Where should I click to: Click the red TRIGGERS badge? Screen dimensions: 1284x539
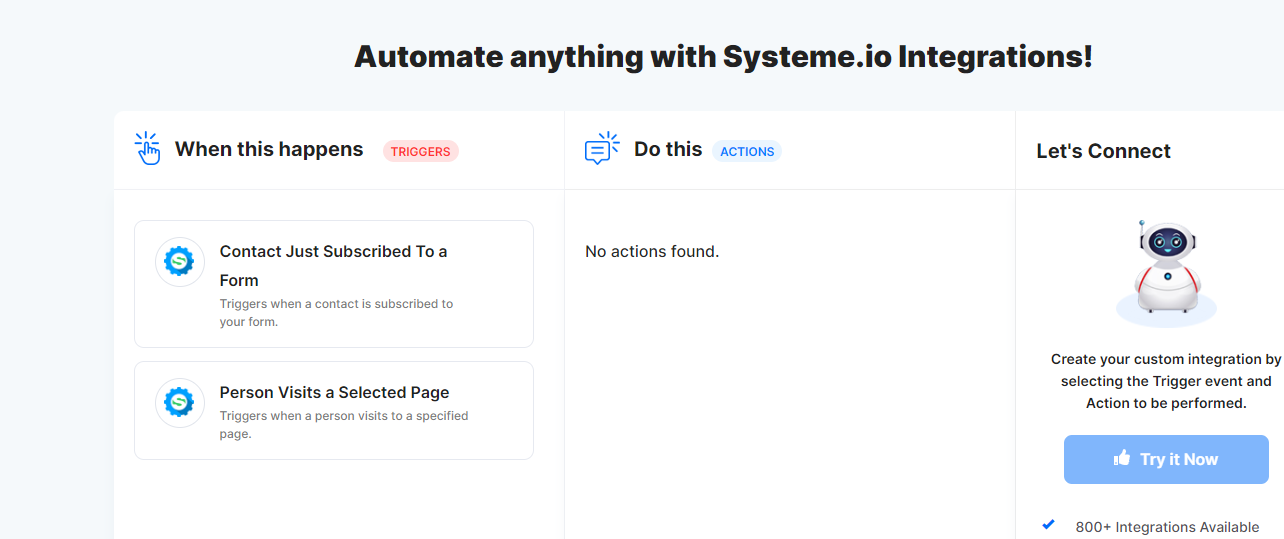pyautogui.click(x=421, y=151)
